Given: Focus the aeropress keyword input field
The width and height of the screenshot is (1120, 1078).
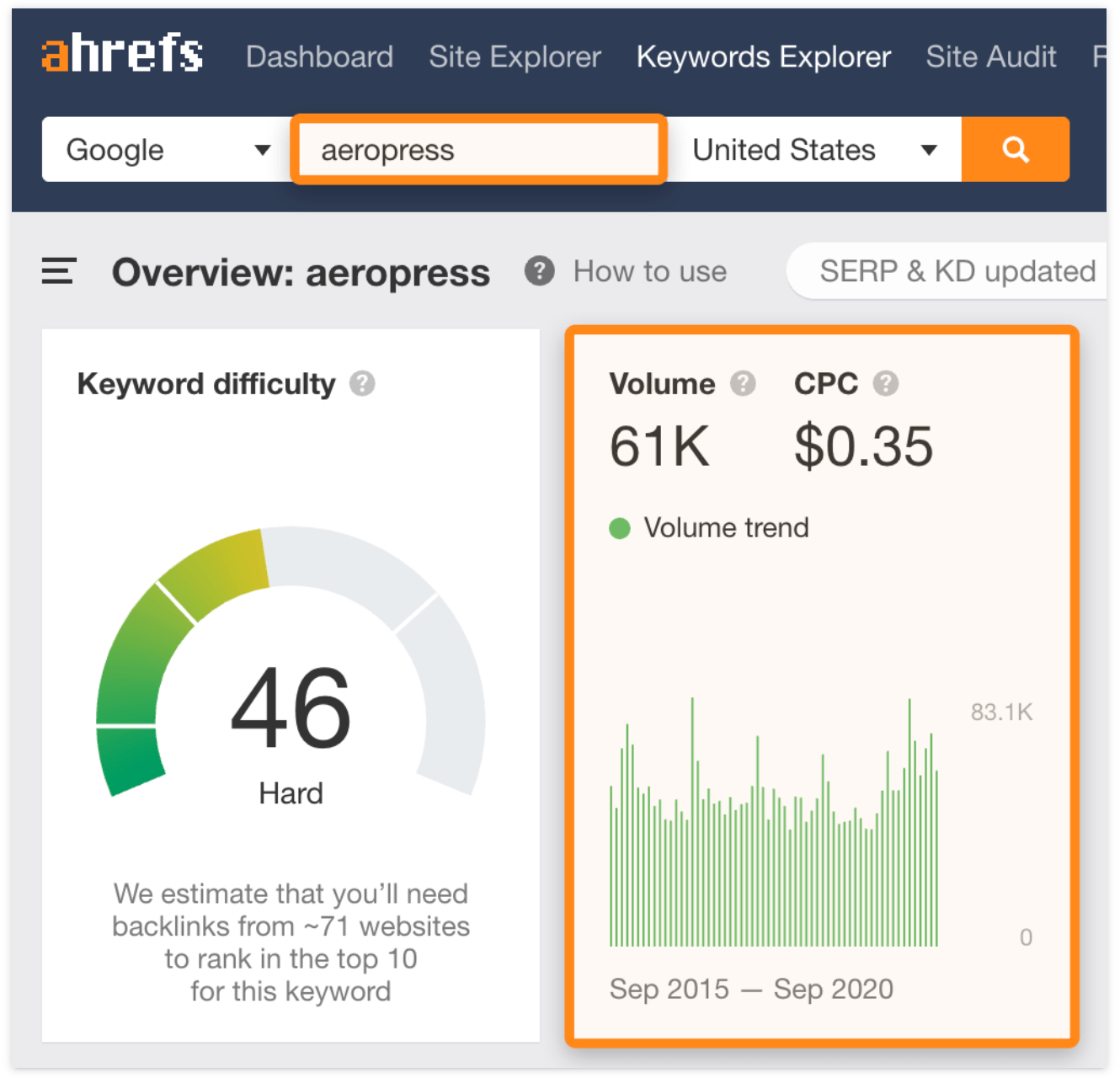Looking at the screenshot, I should (x=478, y=150).
